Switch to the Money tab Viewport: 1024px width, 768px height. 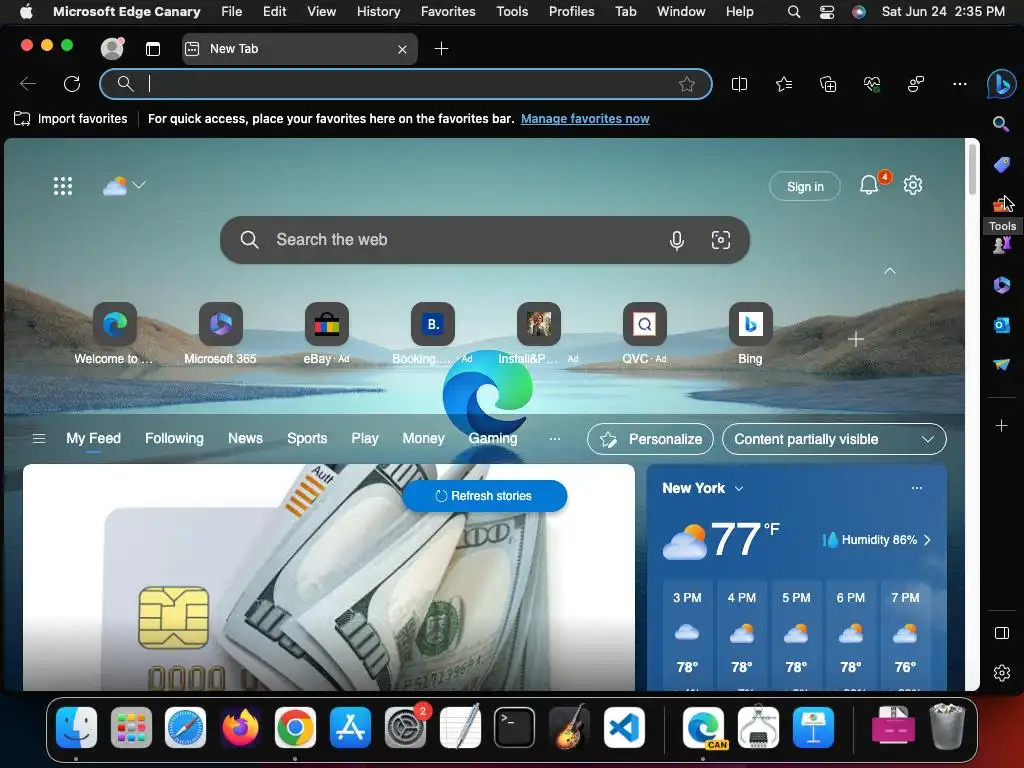coord(423,438)
